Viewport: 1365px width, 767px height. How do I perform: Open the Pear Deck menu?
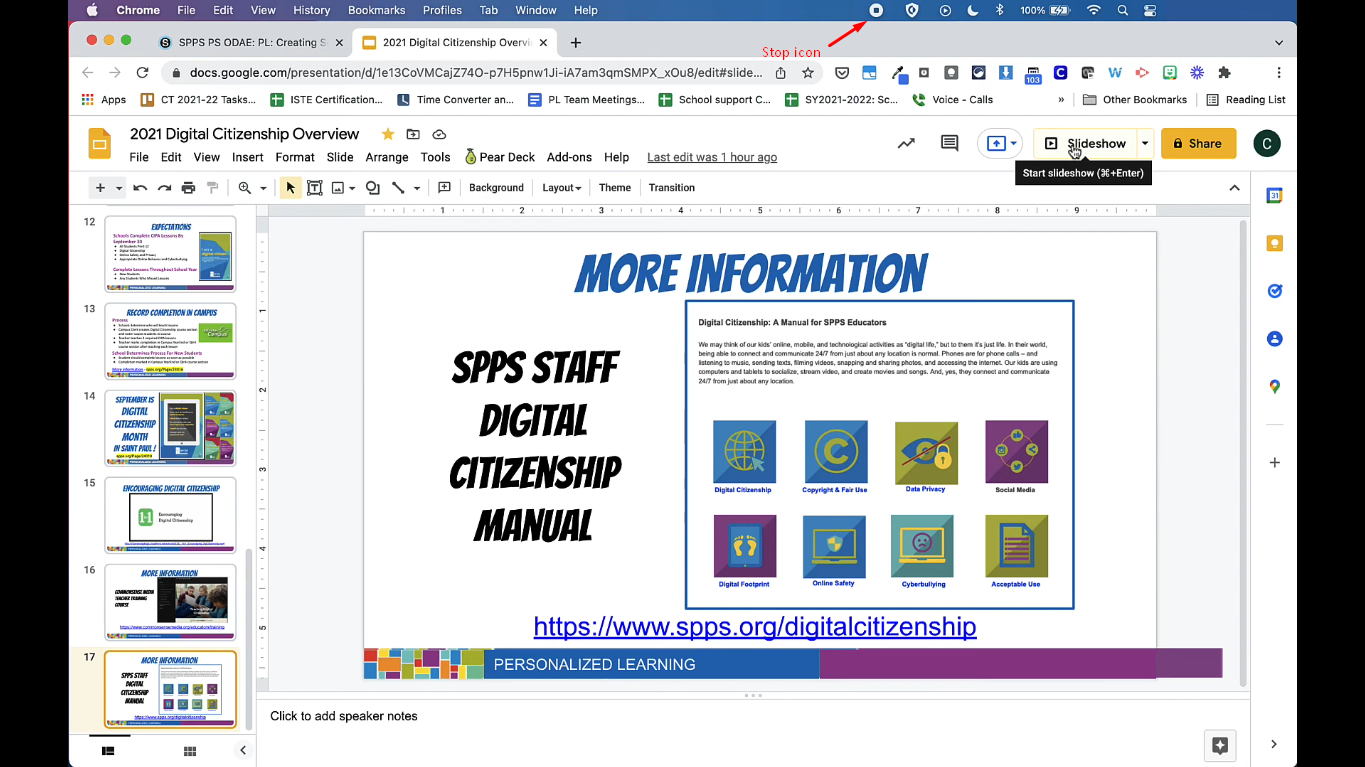tap(500, 157)
